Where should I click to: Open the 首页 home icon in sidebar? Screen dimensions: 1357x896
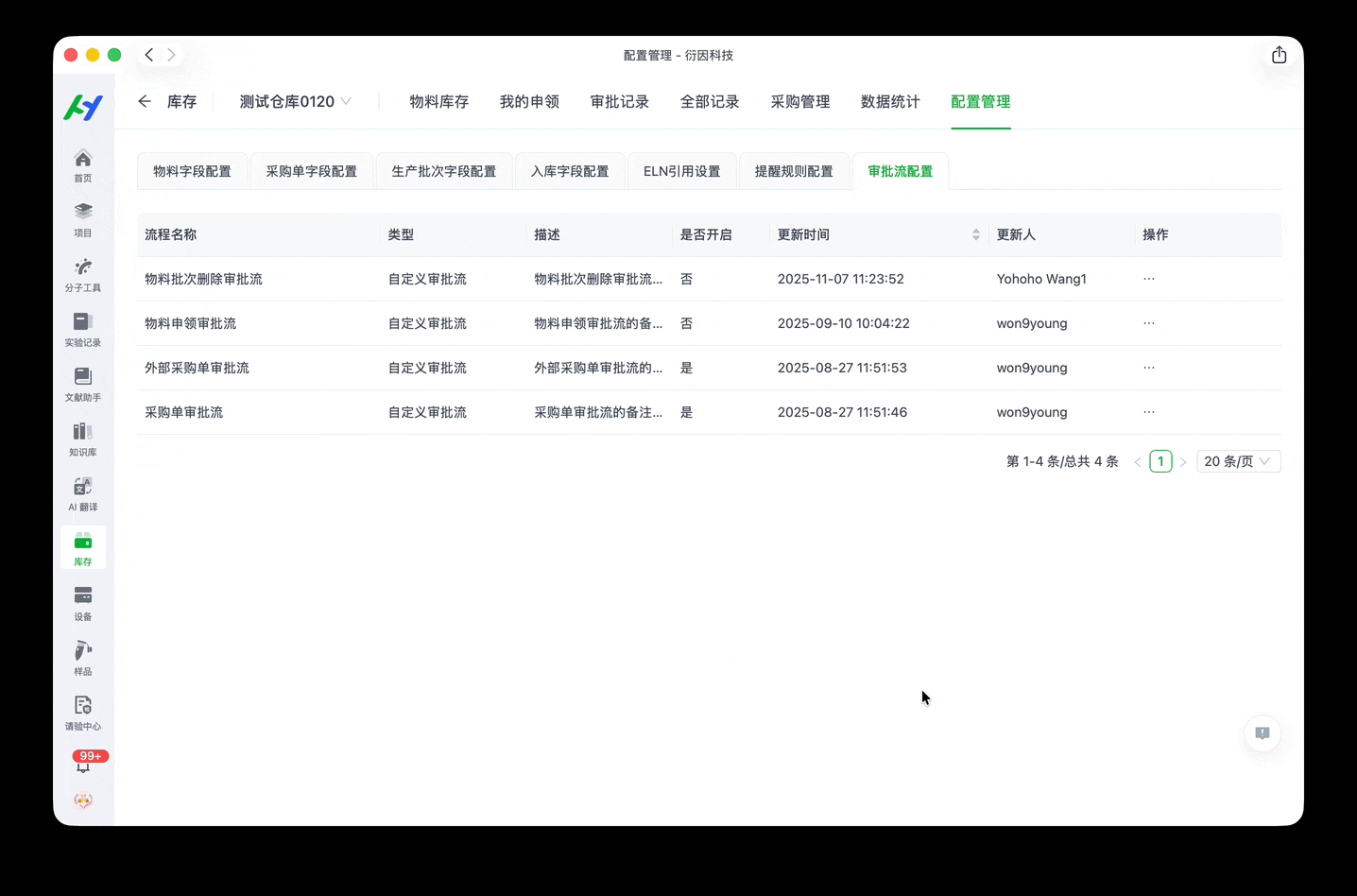[x=83, y=164]
